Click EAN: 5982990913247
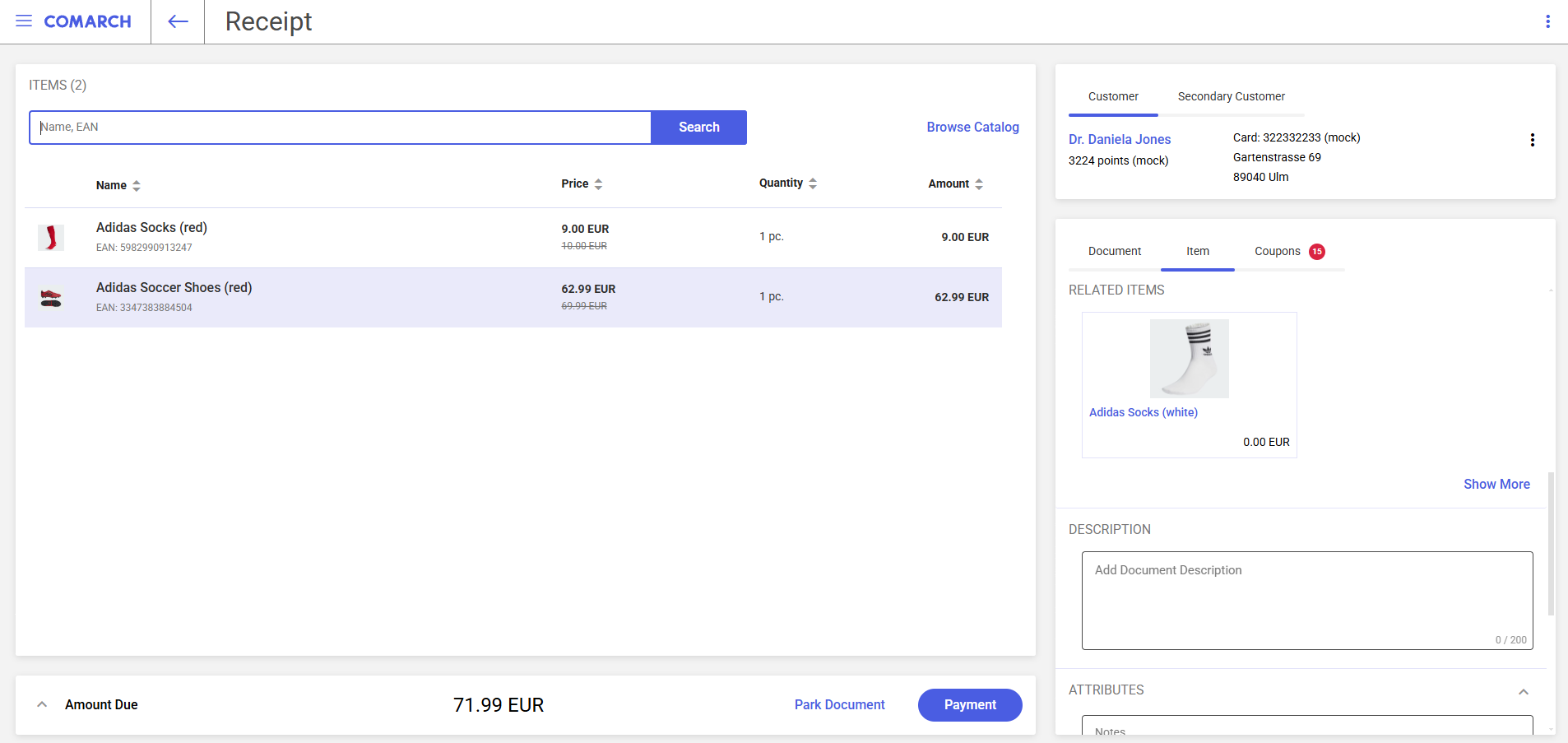Image resolution: width=1568 pixels, height=743 pixels. (x=144, y=248)
